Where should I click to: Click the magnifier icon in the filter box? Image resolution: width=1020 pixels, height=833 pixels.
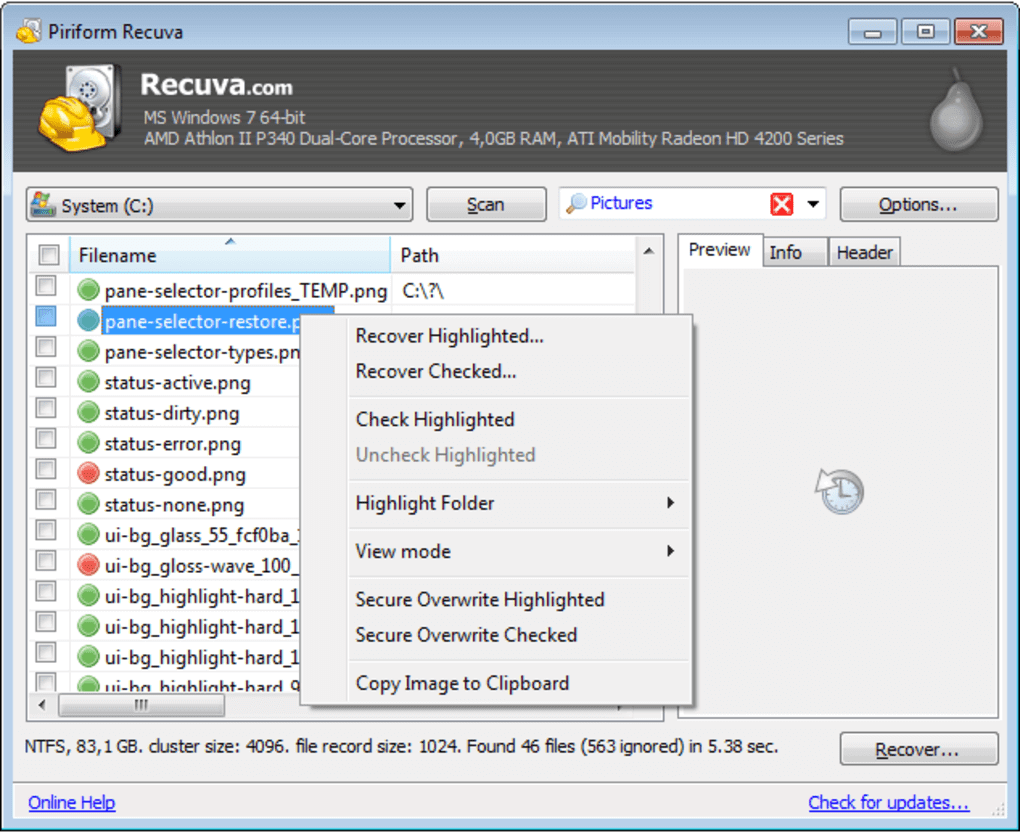pos(577,203)
